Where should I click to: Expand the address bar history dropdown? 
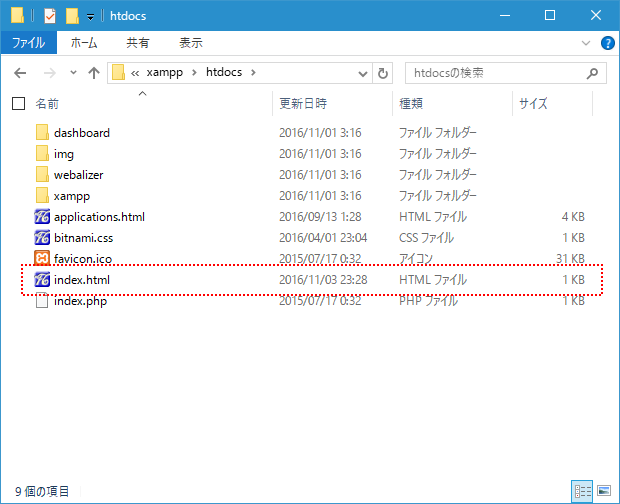[363, 74]
